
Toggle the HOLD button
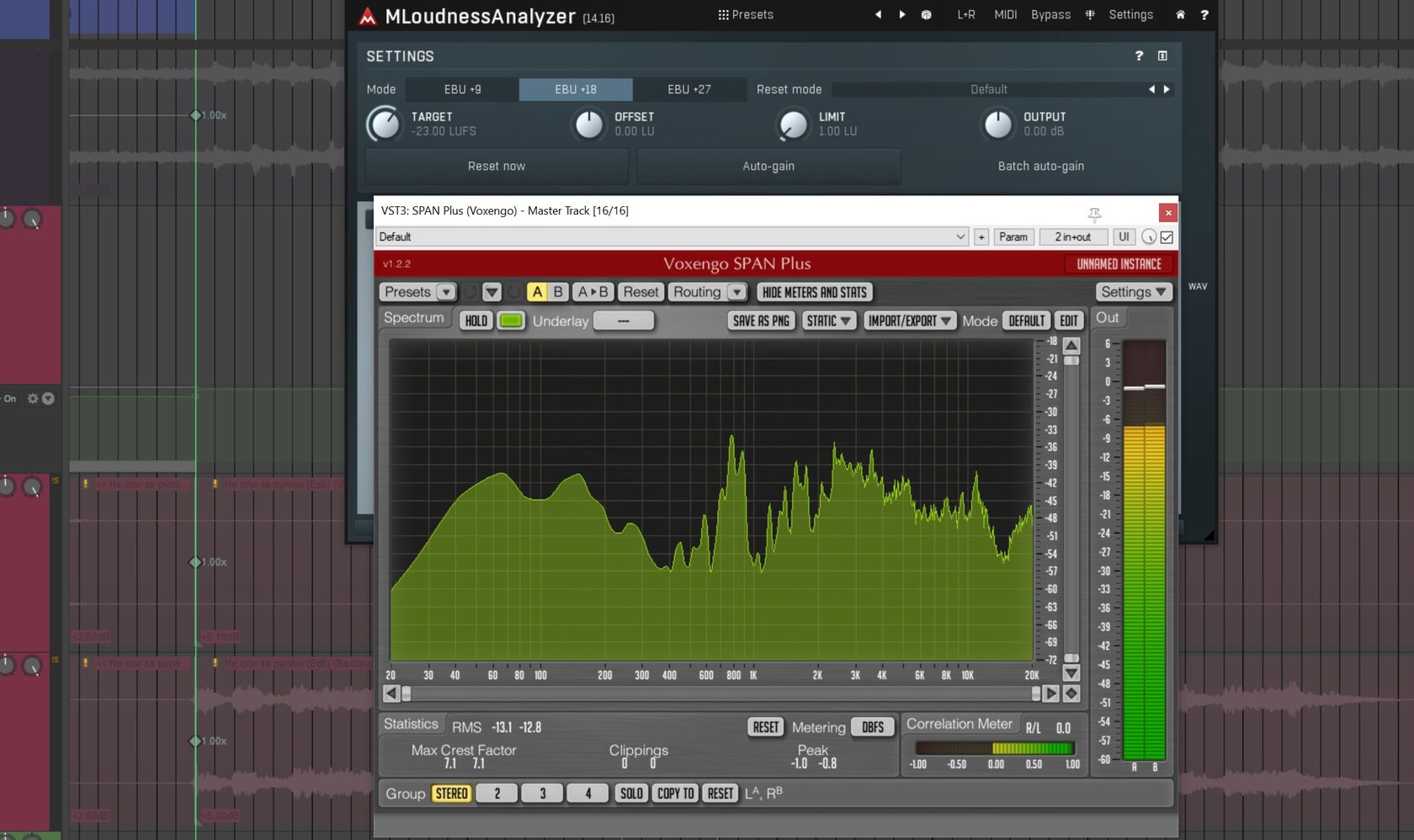point(476,321)
